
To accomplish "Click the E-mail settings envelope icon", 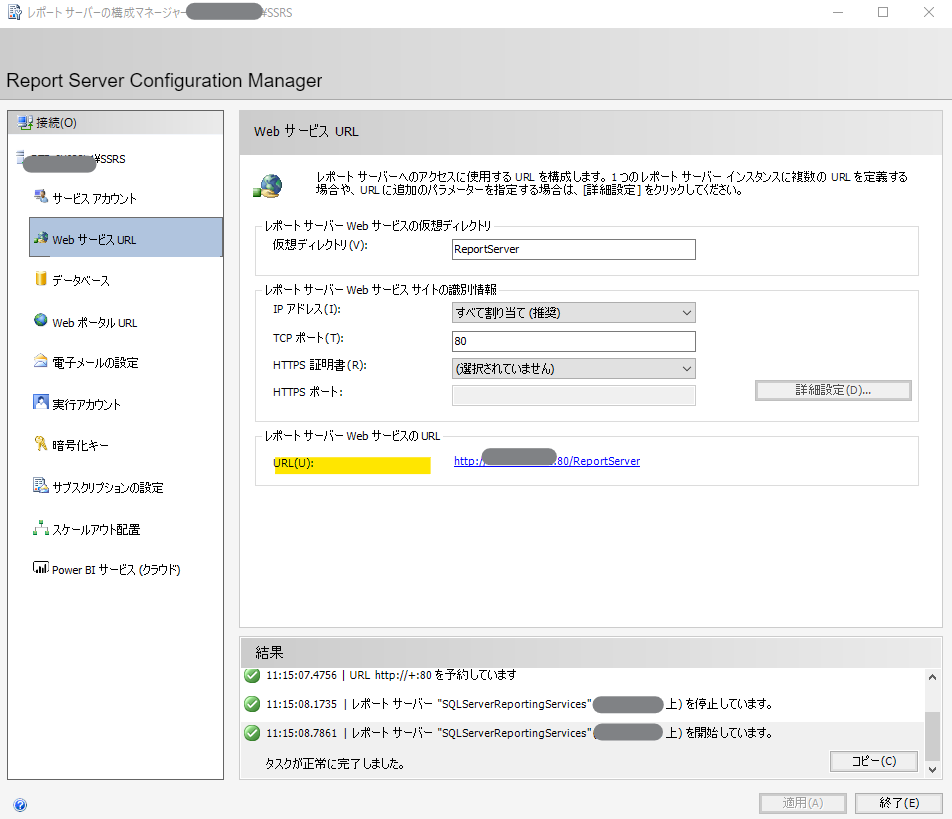I will click(41, 362).
